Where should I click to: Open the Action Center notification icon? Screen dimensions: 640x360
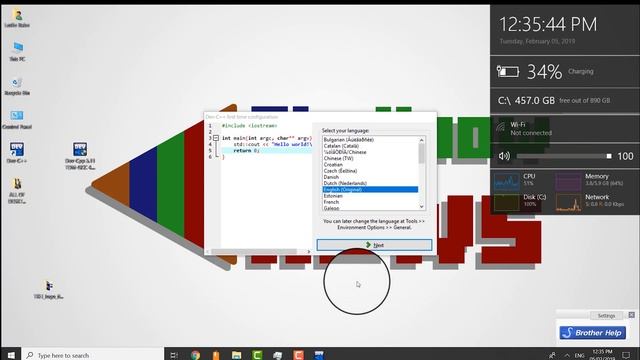click(x=627, y=355)
